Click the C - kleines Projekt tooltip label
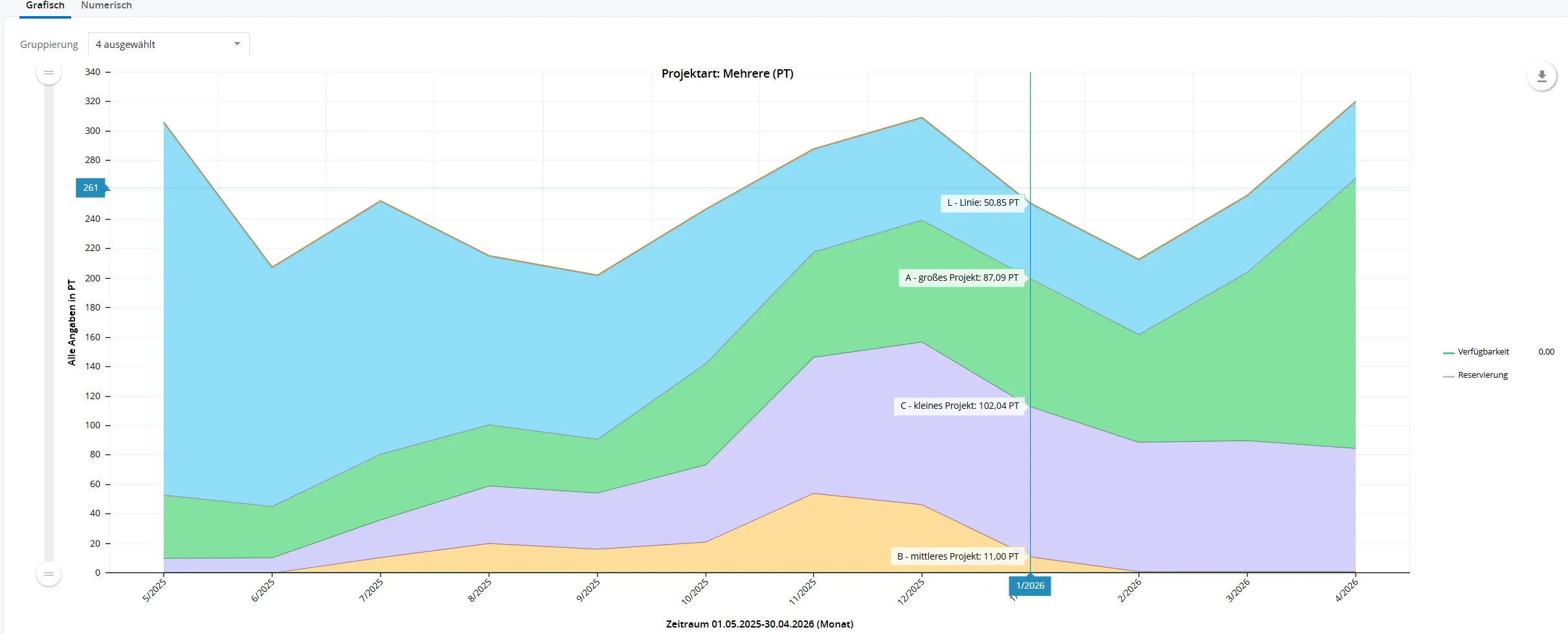Image resolution: width=1568 pixels, height=634 pixels. point(959,406)
